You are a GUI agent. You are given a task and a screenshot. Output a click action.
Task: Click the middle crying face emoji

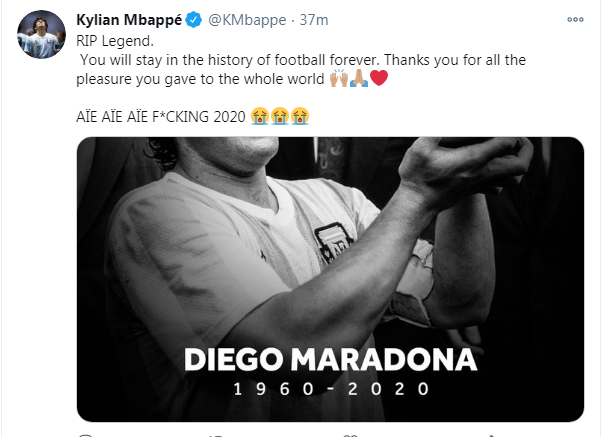[x=280, y=116]
